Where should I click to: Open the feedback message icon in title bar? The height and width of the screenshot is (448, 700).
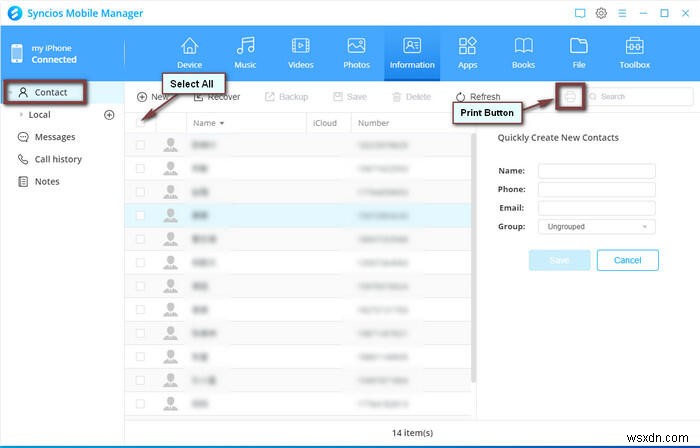(579, 13)
